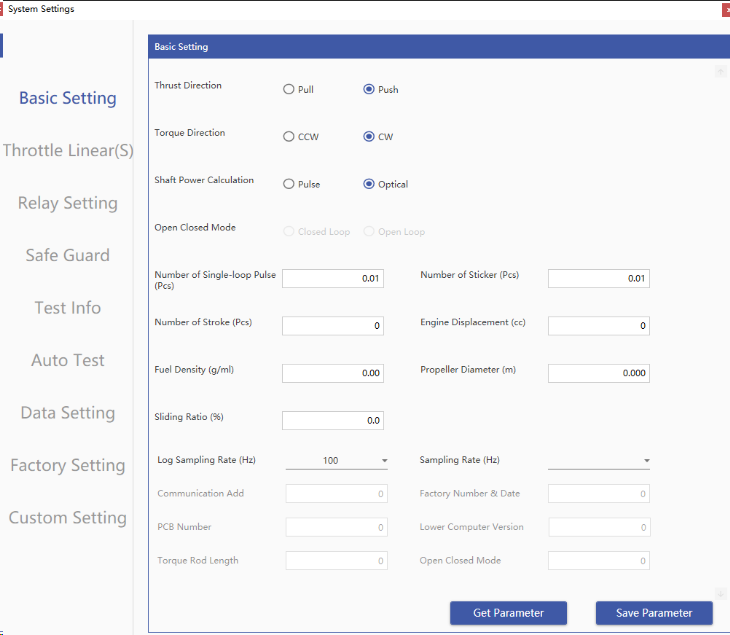
Task: Open Custom Setting in the sidebar
Action: pyautogui.click(x=68, y=518)
